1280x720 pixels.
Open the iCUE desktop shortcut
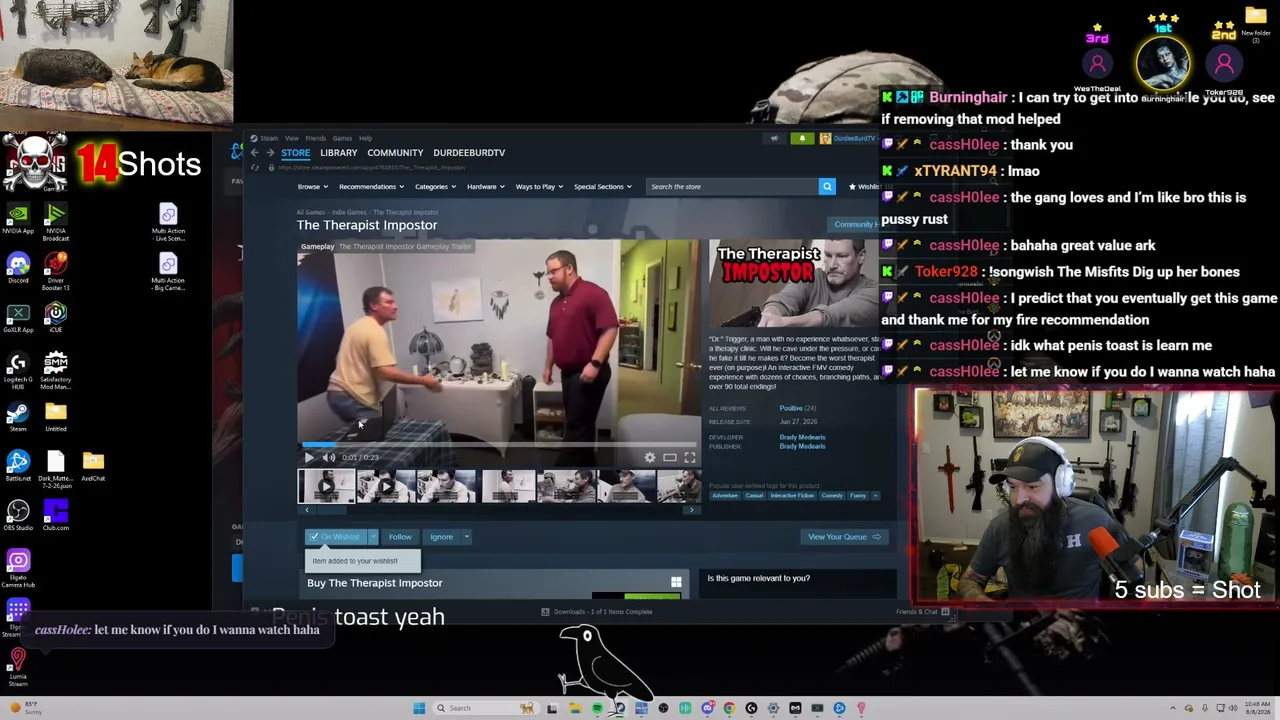[x=56, y=317]
